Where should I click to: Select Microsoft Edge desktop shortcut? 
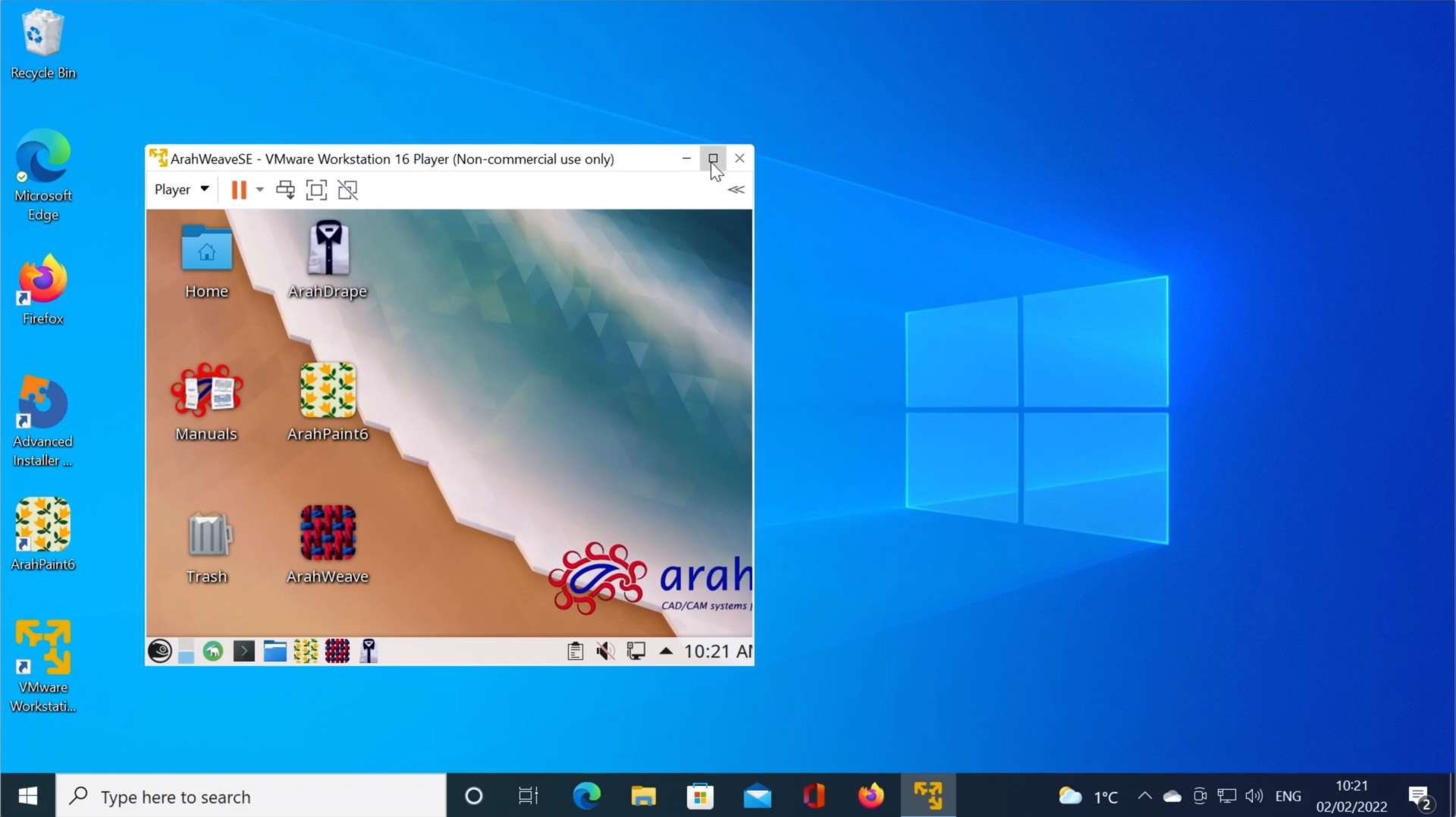click(43, 176)
